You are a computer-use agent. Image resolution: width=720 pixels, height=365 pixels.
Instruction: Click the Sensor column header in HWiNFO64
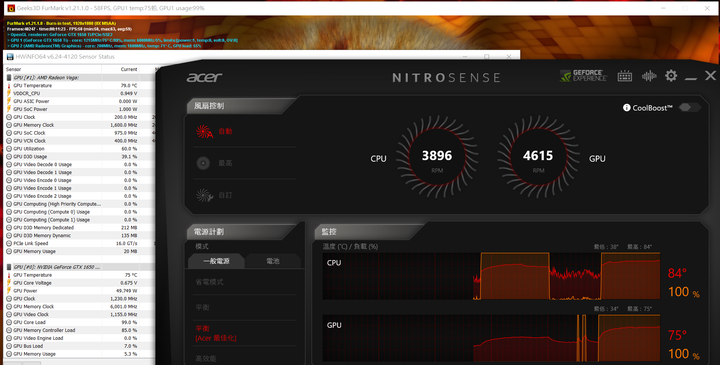(x=53, y=69)
